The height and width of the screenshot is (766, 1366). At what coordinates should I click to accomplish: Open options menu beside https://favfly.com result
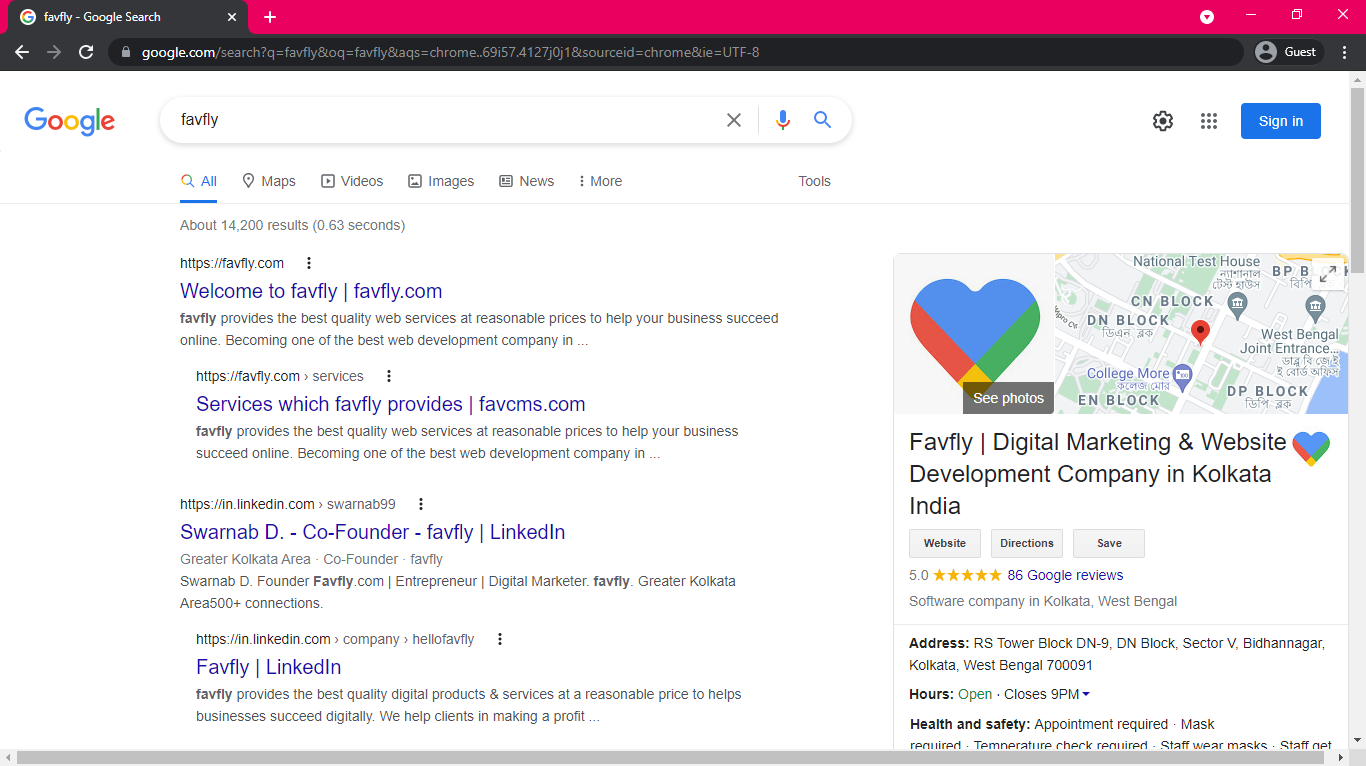pyautogui.click(x=309, y=263)
